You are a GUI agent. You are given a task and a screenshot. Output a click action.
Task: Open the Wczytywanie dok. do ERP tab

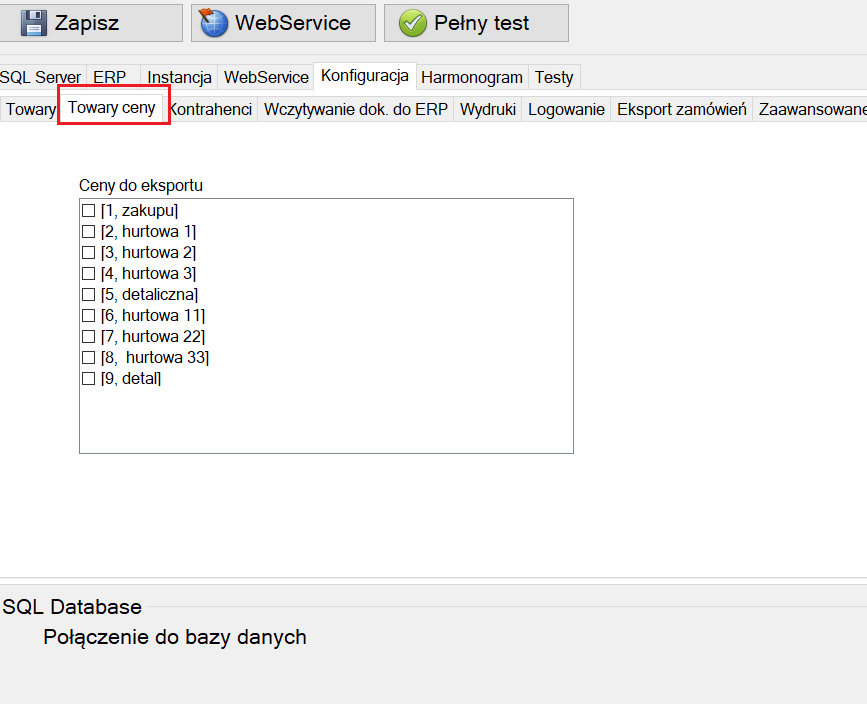[x=355, y=110]
